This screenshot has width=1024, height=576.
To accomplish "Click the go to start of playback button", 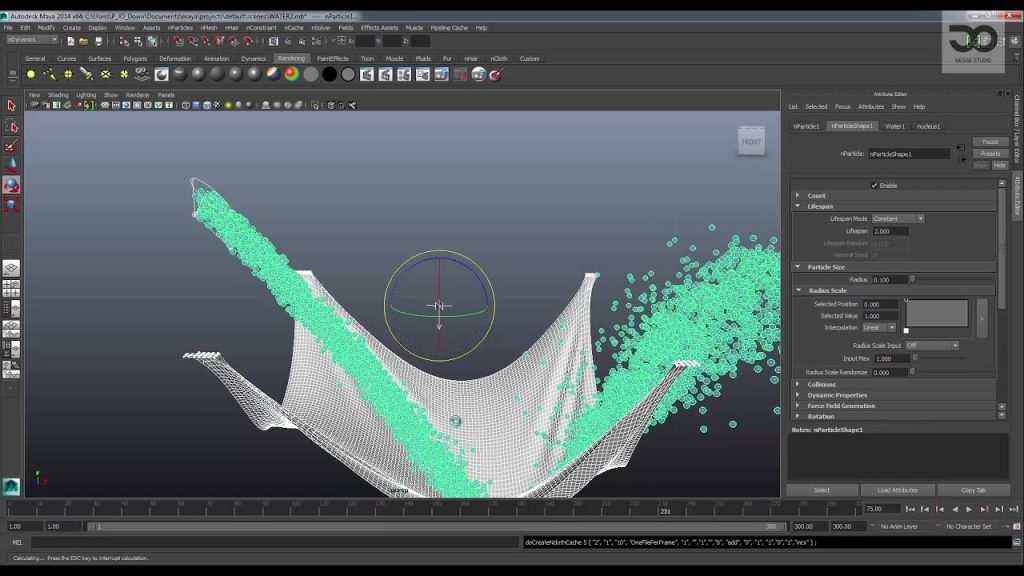I will (910, 509).
